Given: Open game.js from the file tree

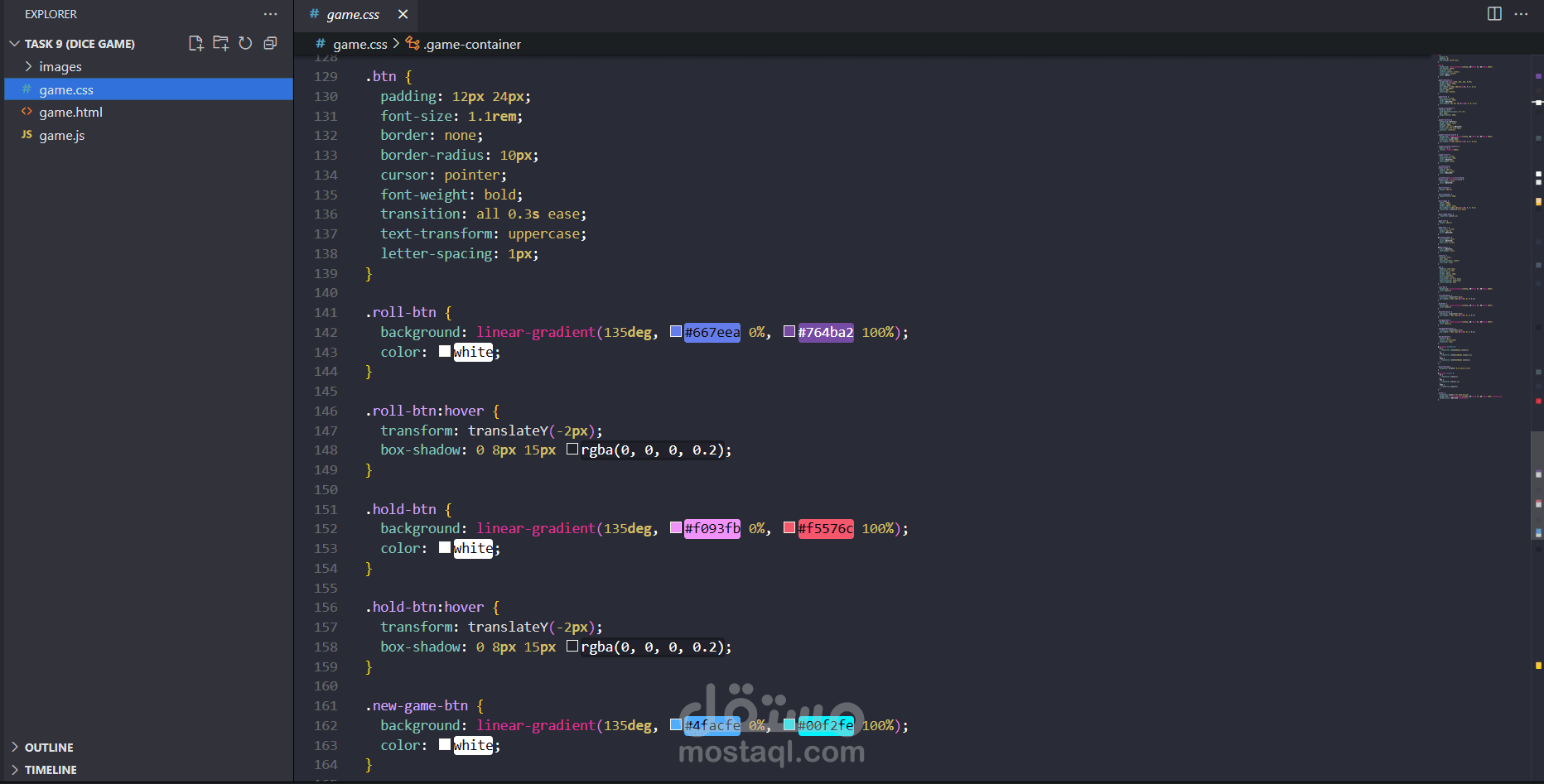Looking at the screenshot, I should (61, 136).
